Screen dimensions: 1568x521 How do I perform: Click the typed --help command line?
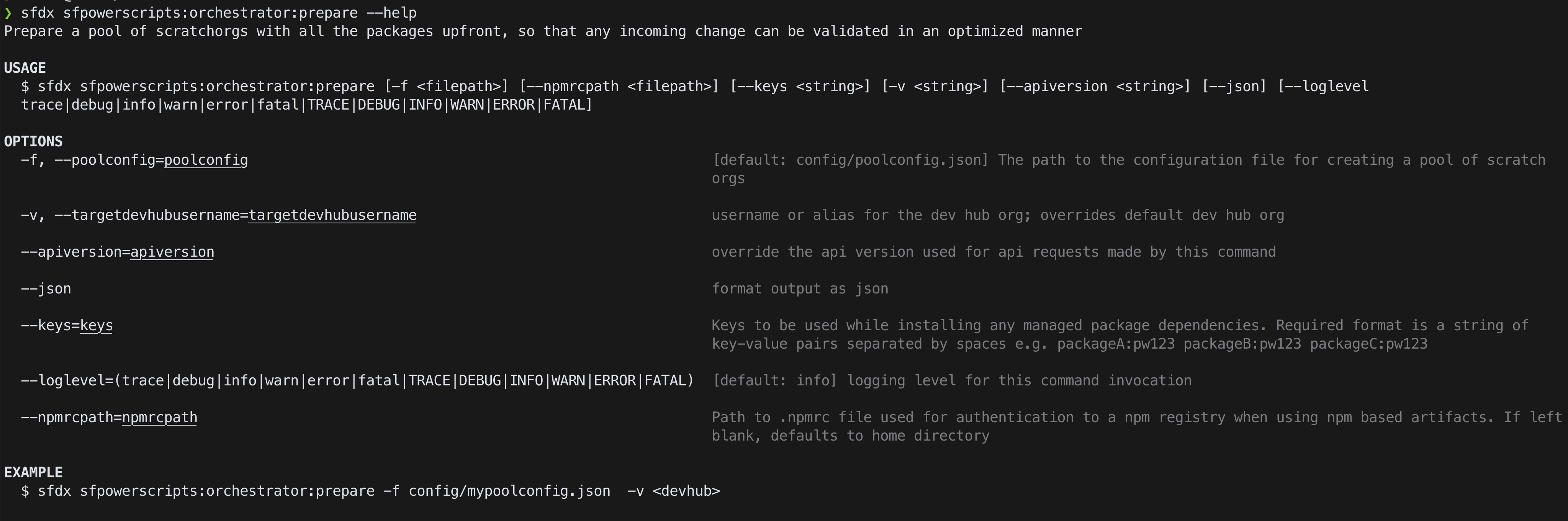(x=219, y=13)
